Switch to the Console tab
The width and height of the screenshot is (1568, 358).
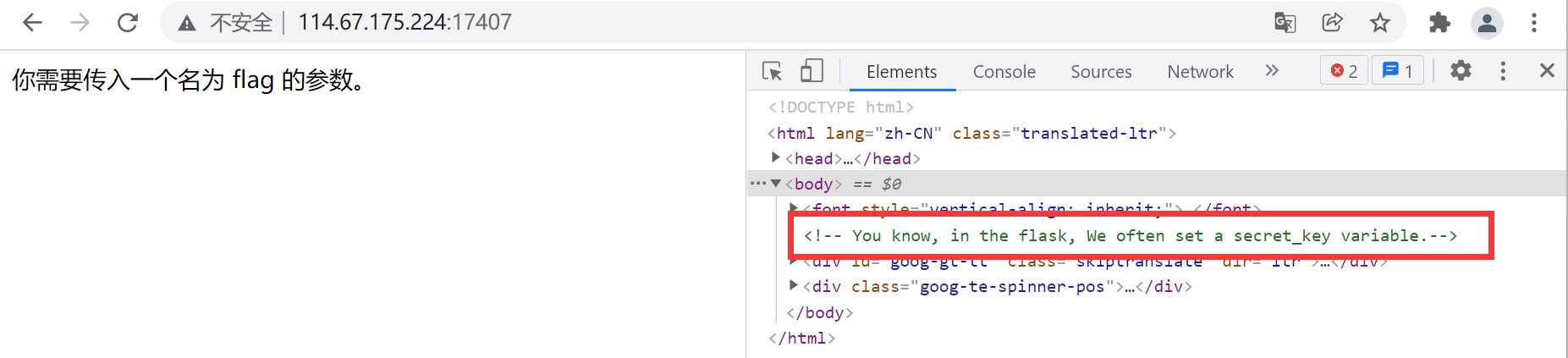click(x=1004, y=72)
